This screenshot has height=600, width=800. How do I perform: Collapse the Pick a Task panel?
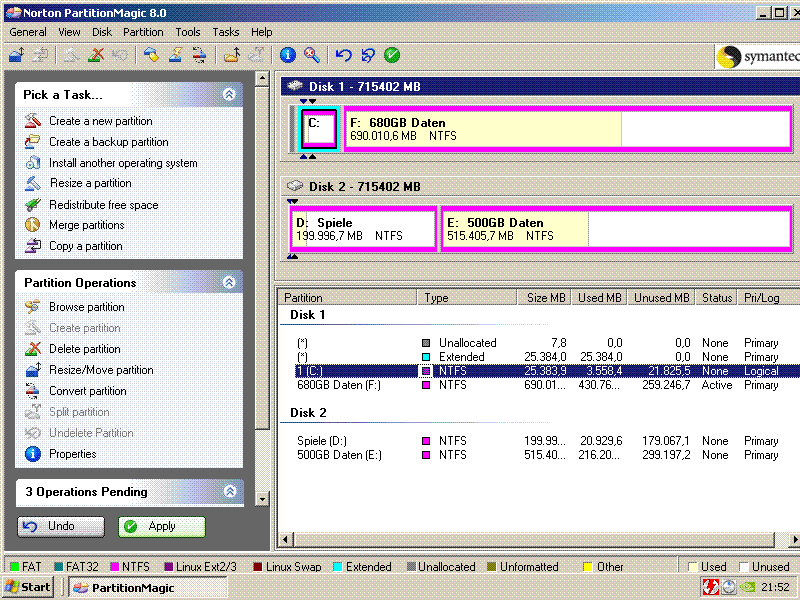[x=229, y=94]
